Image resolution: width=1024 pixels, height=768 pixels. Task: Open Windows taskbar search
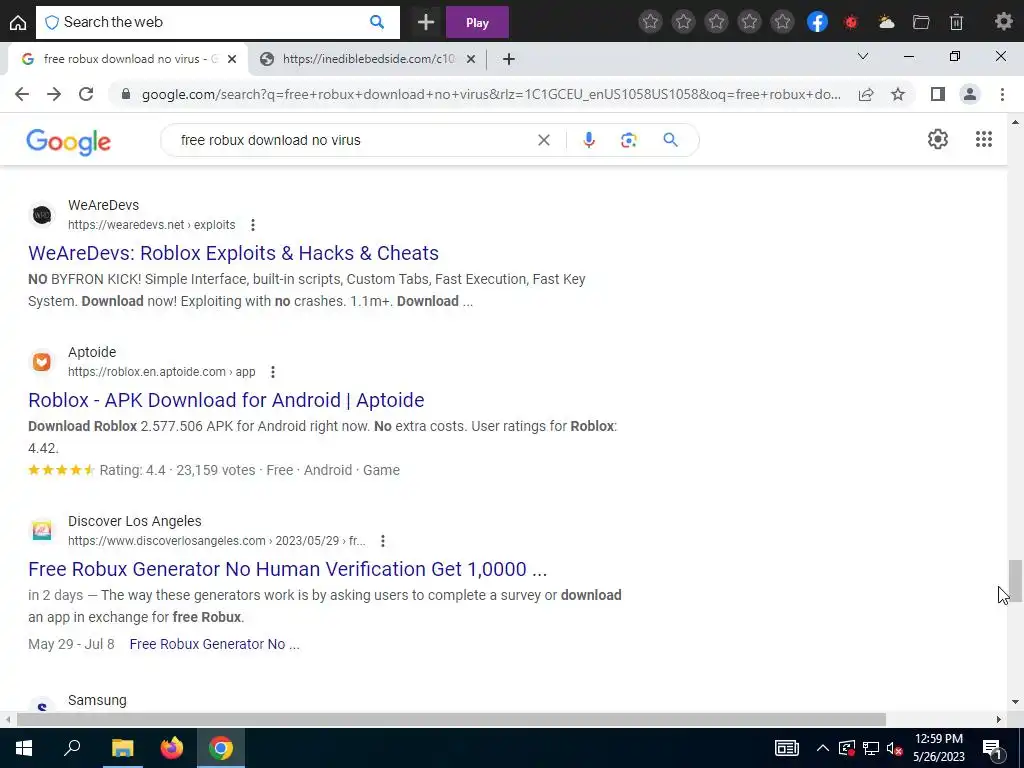coord(72,748)
